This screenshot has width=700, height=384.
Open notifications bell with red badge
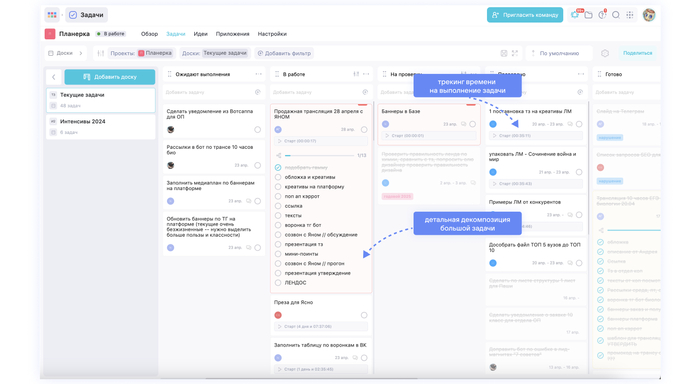tap(575, 15)
